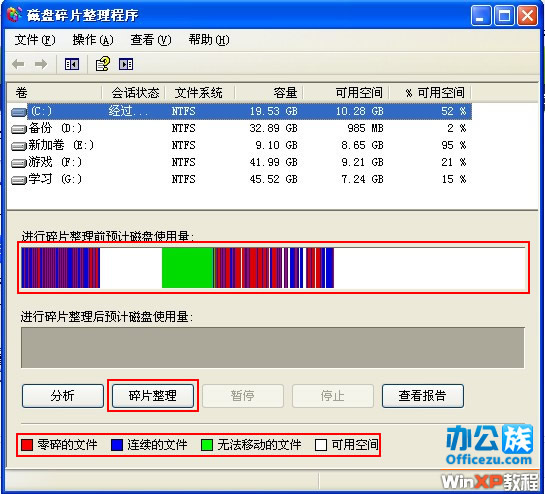Open the 查看(V) menu
Image resolution: width=545 pixels, height=494 pixels.
[151, 40]
